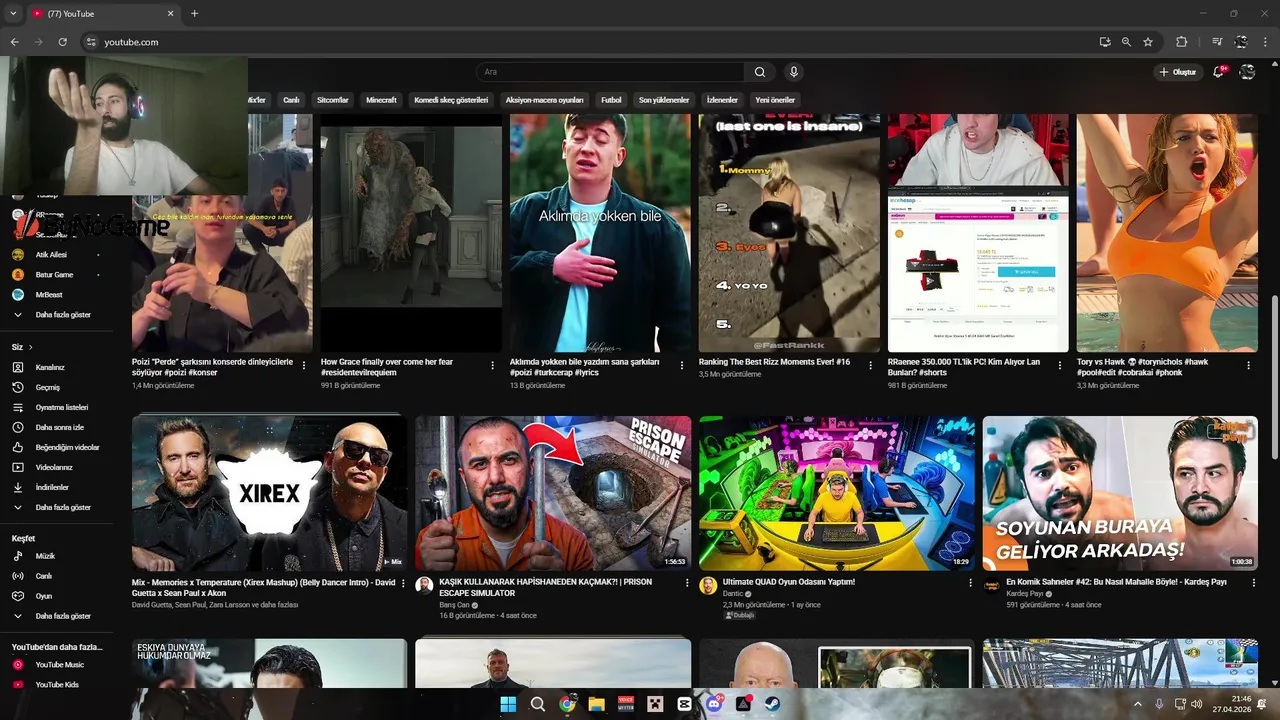
Task: Open options menu for Aklımda yokken bile short
Action: click(682, 366)
